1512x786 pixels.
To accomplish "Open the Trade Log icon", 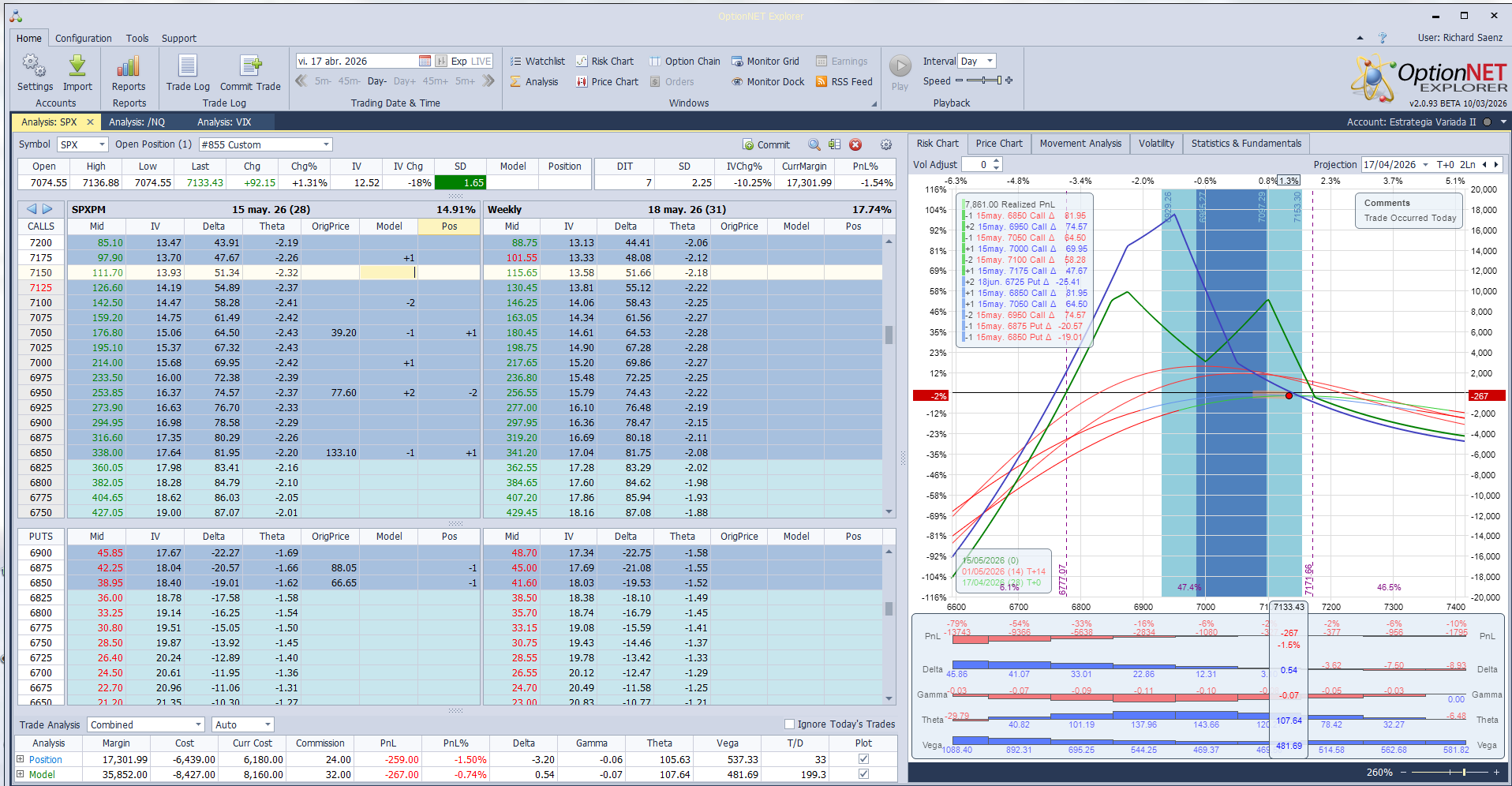I will pos(188,66).
